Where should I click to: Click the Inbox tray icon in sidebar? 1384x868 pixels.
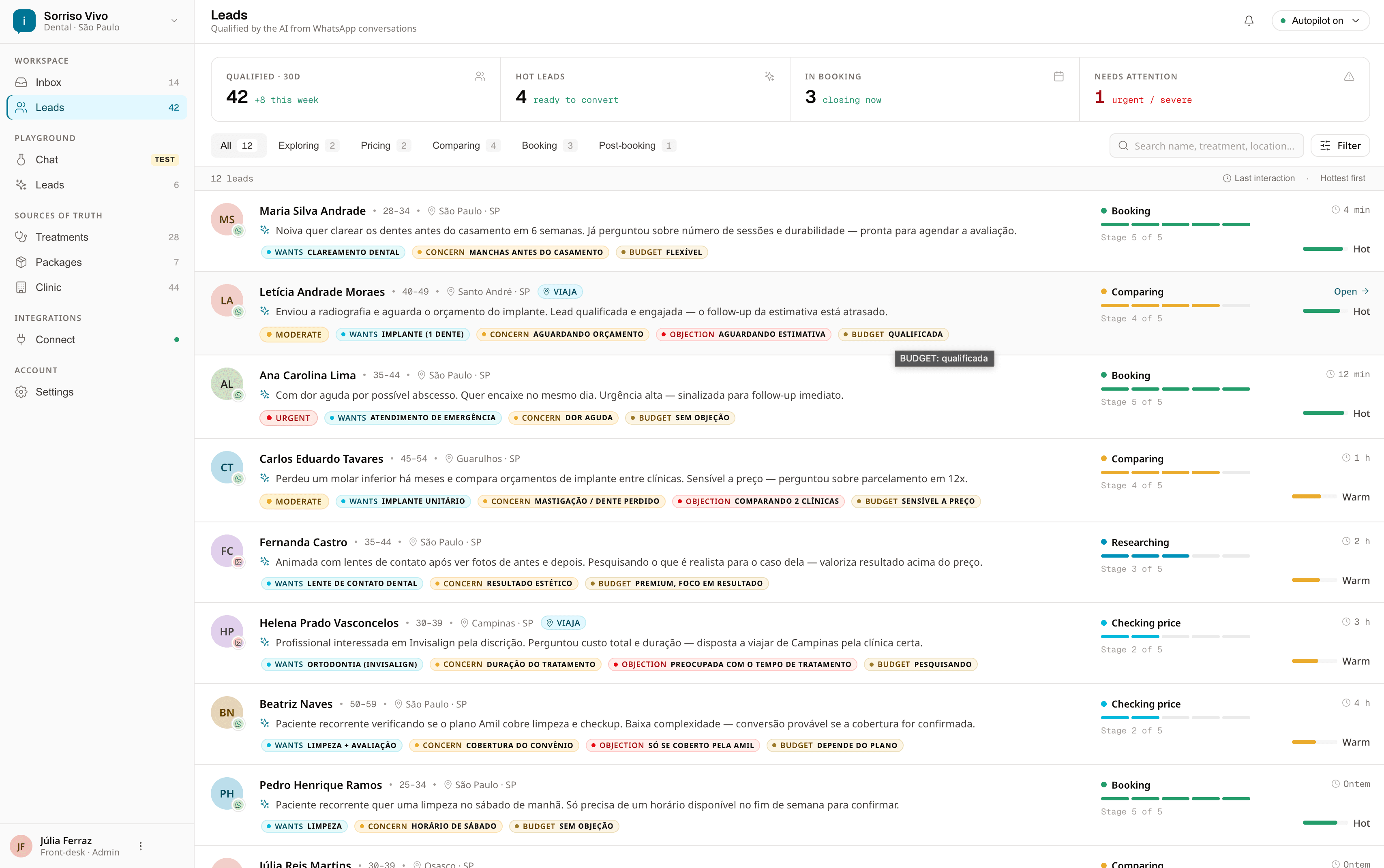point(21,82)
